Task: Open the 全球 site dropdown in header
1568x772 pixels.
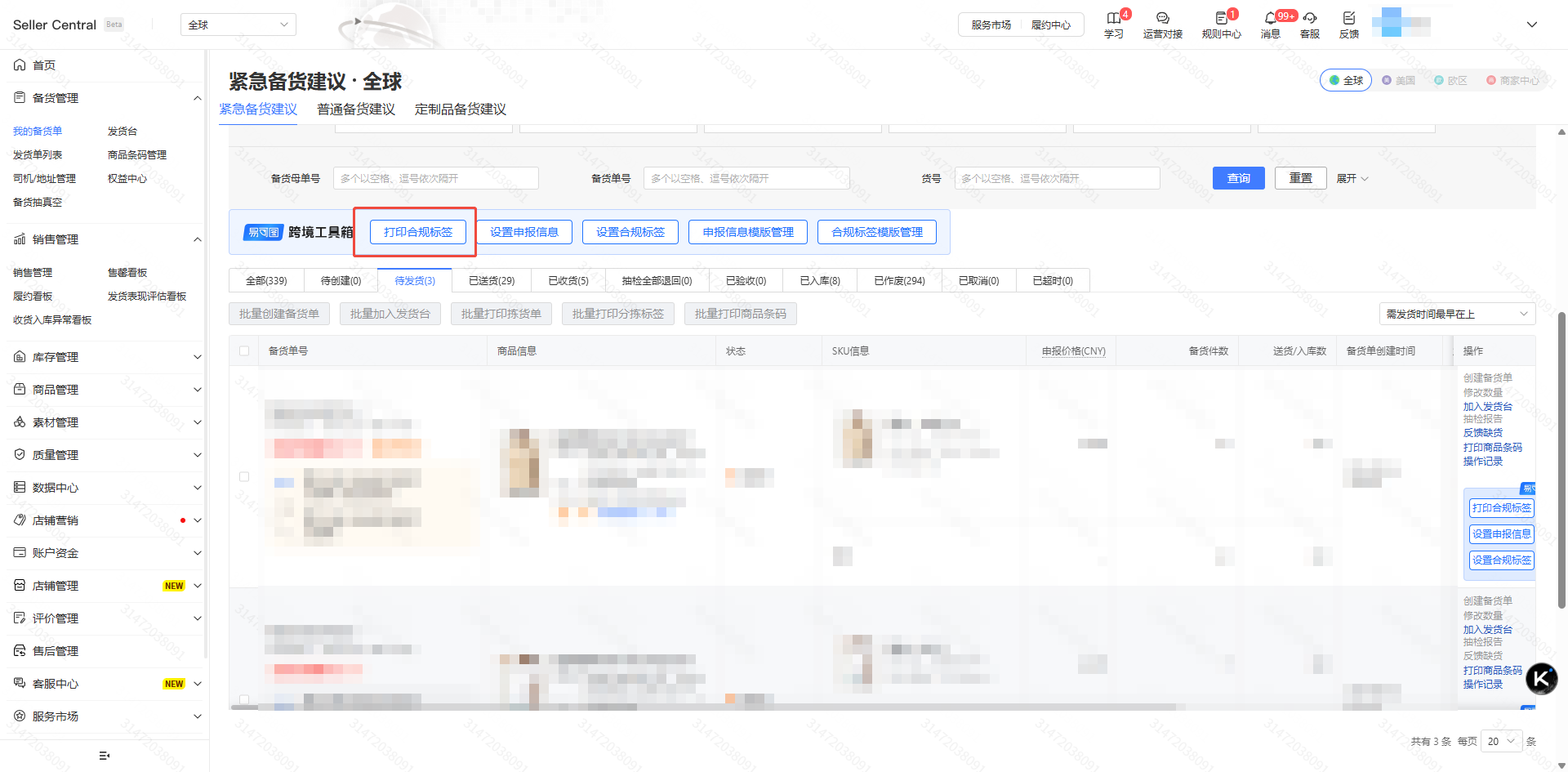Action: click(238, 25)
